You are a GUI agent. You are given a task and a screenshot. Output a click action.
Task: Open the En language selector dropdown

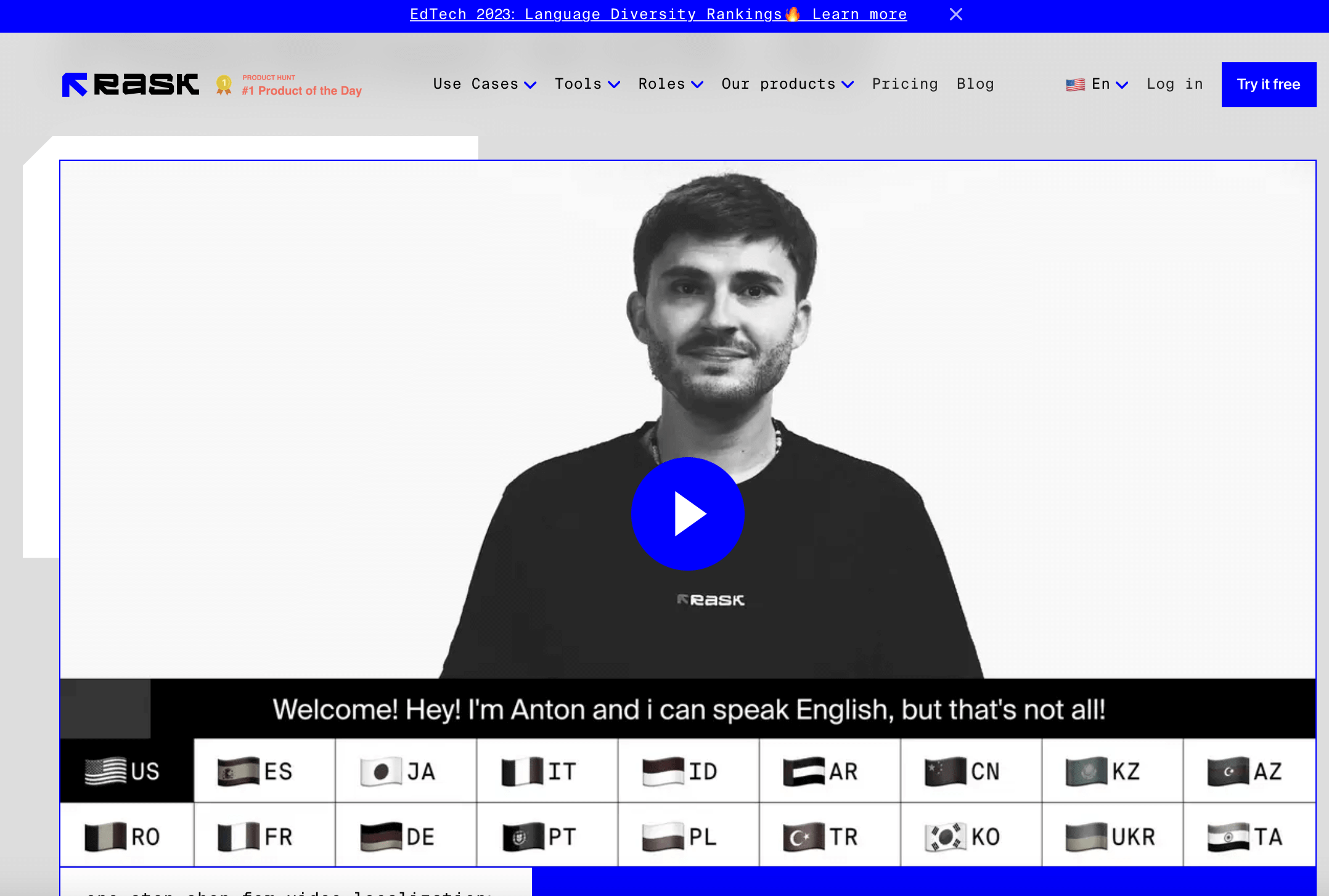coord(1097,84)
